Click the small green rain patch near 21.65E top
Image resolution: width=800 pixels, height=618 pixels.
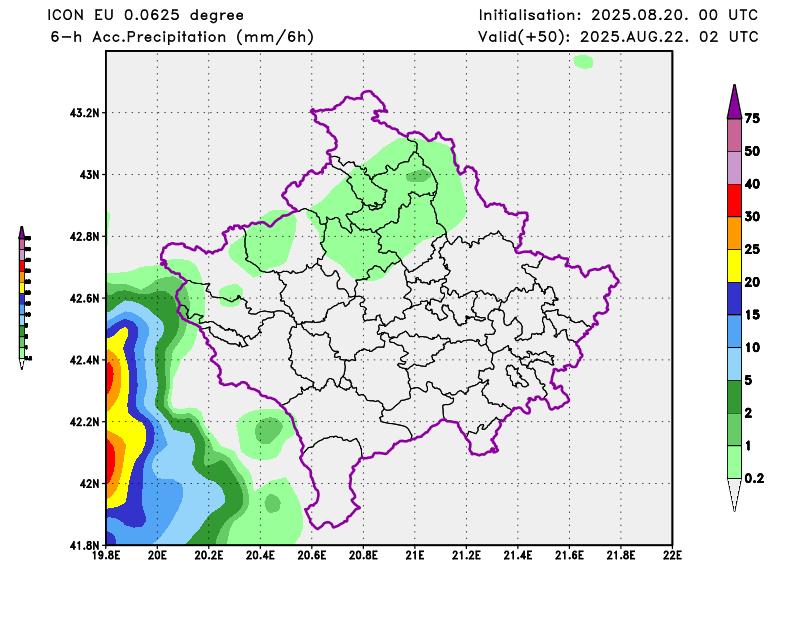583,62
